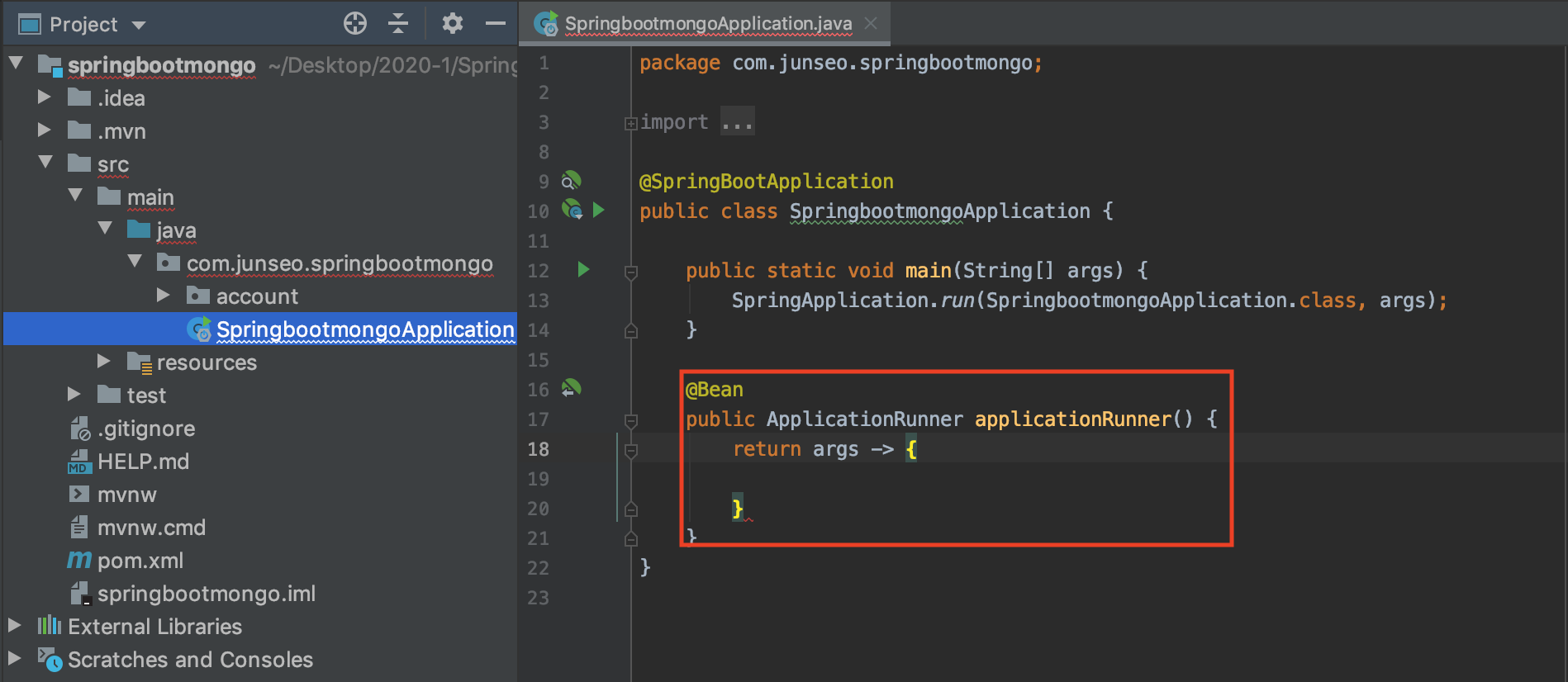Click the Spring bean gutter icon on line 9

point(571,181)
